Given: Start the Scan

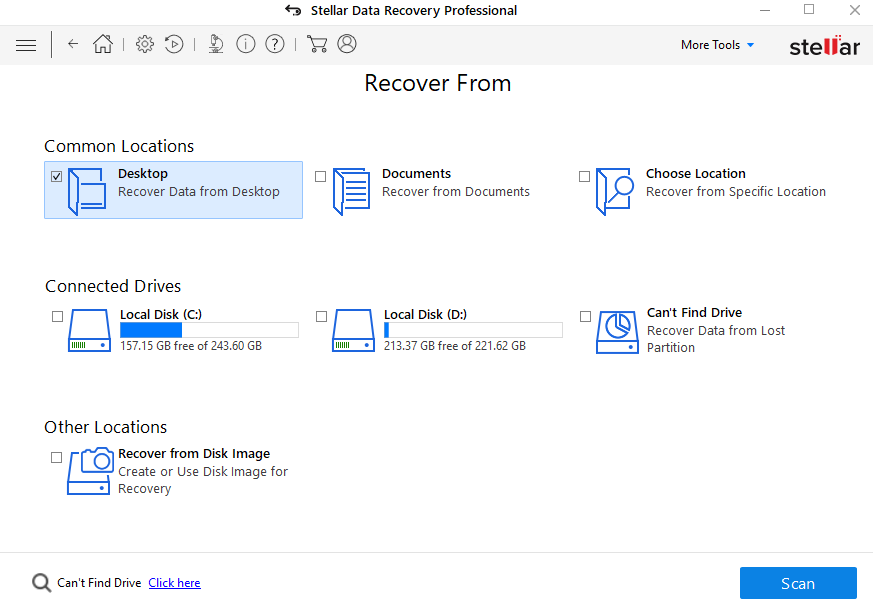Looking at the screenshot, I should pos(798,583).
